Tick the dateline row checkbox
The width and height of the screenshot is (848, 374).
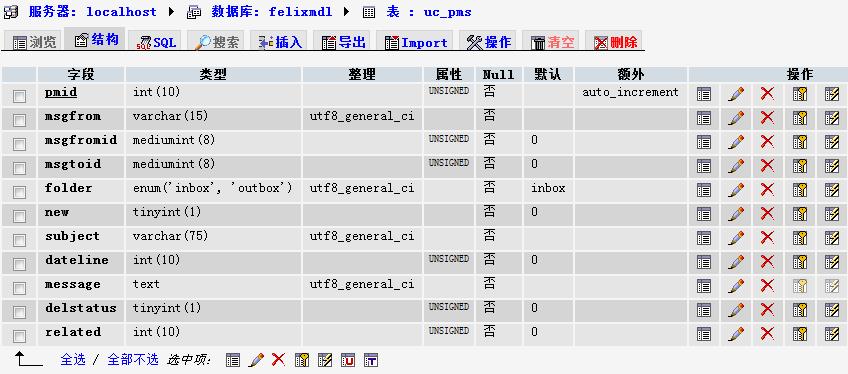pyautogui.click(x=19, y=264)
